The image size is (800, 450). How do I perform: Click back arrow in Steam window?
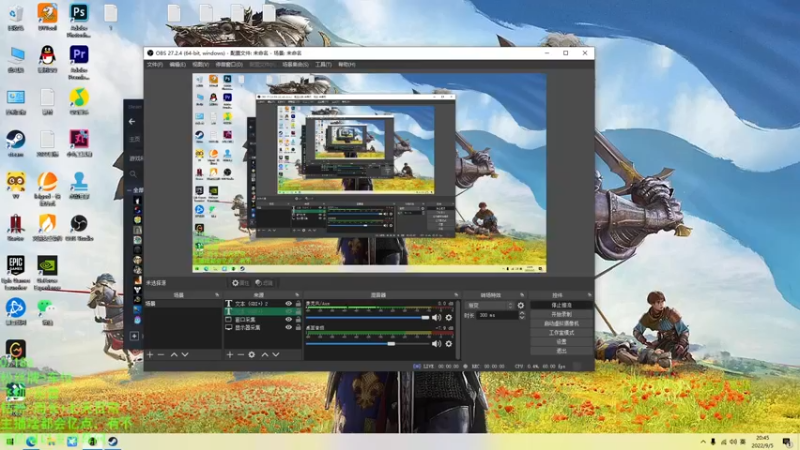click(x=132, y=121)
